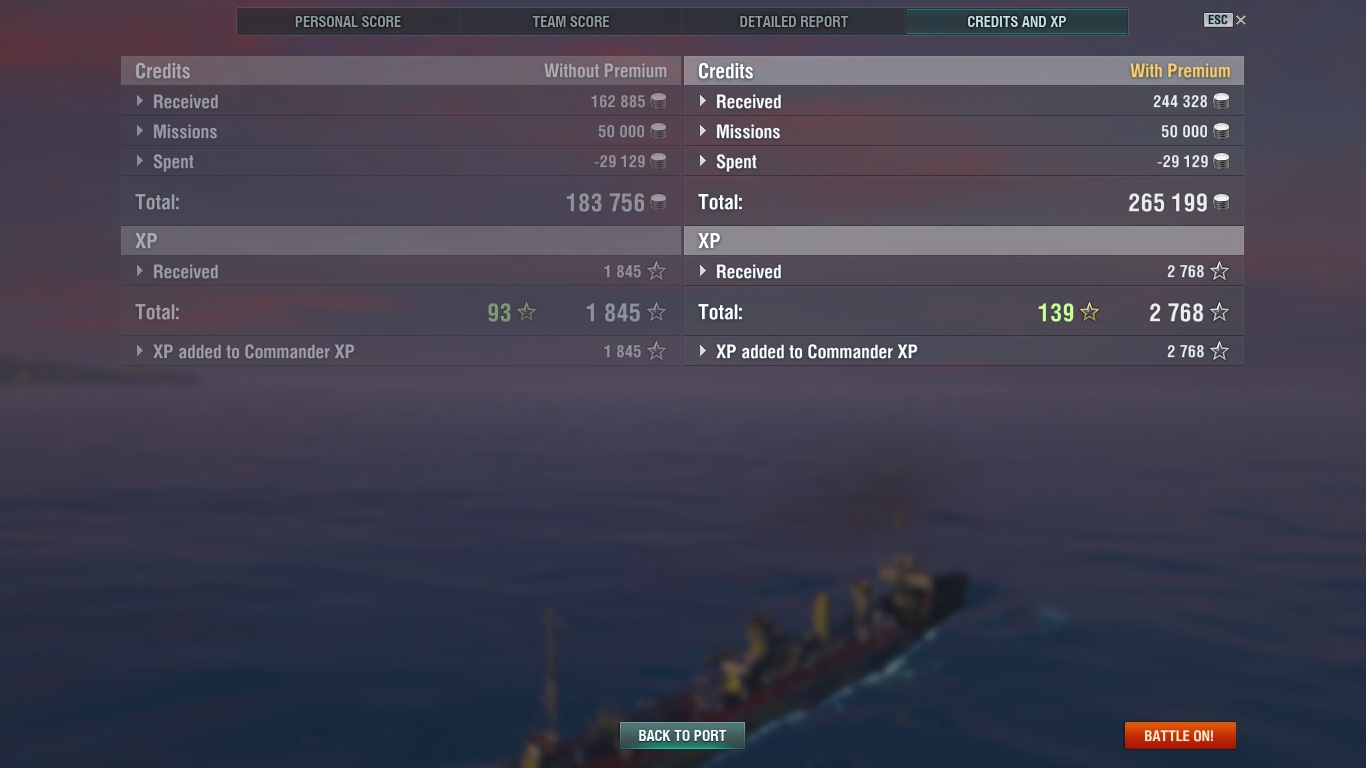
Task: Click the star icon beside 1 845 Commander XP
Action: coord(656,351)
